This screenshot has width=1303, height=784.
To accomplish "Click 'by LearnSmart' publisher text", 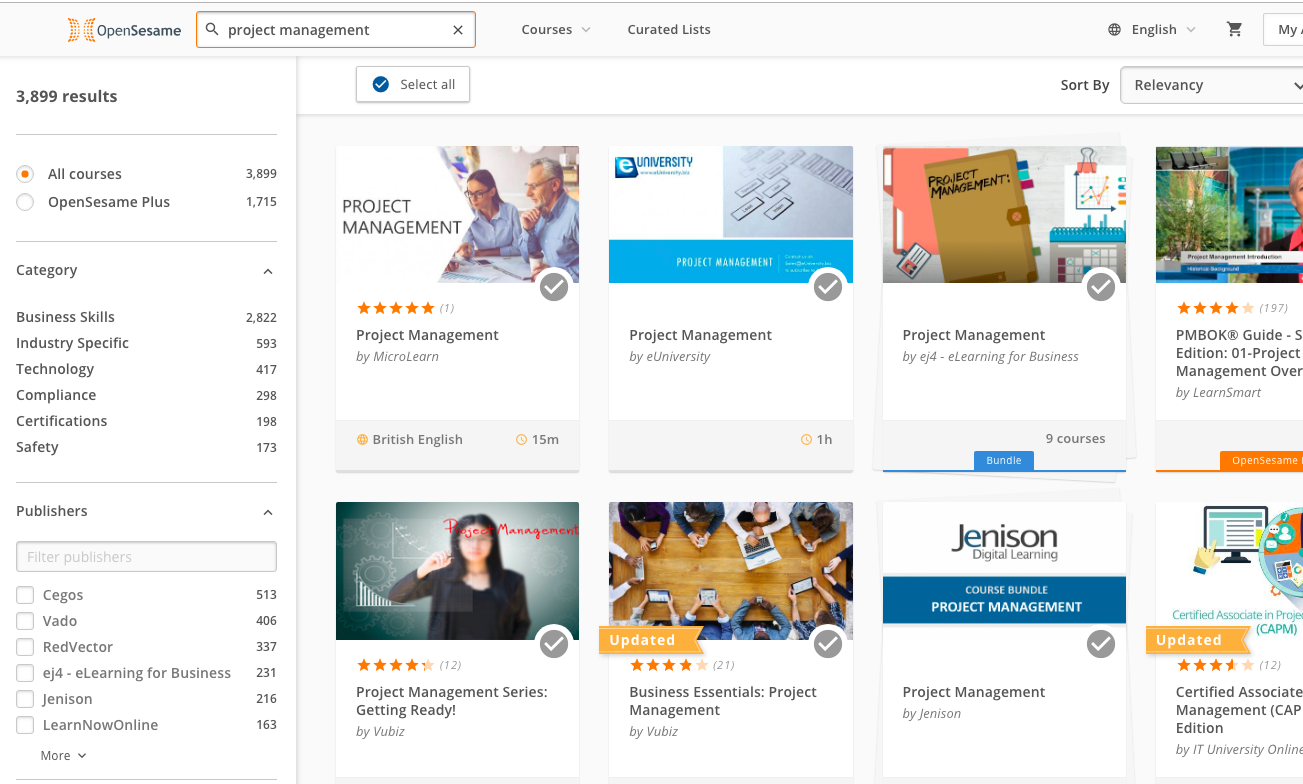I will [1218, 392].
